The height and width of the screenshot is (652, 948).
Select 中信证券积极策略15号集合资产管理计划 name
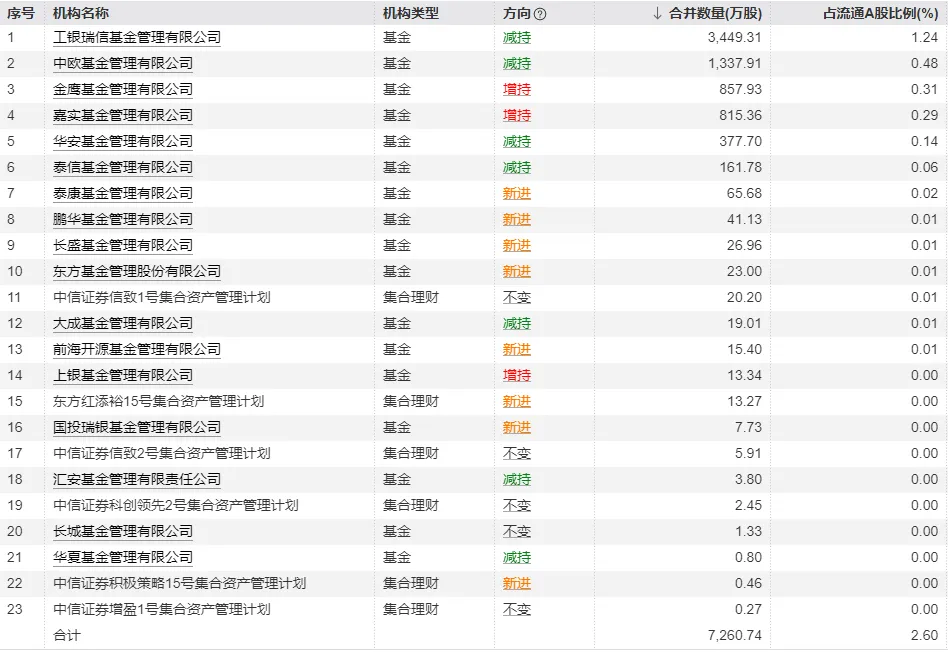[x=180, y=584]
